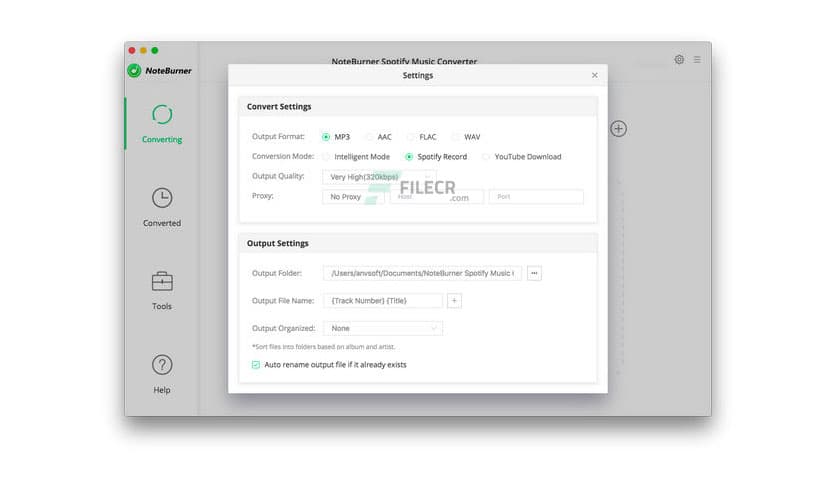
Task: Open the No Proxy dropdown
Action: click(x=353, y=197)
